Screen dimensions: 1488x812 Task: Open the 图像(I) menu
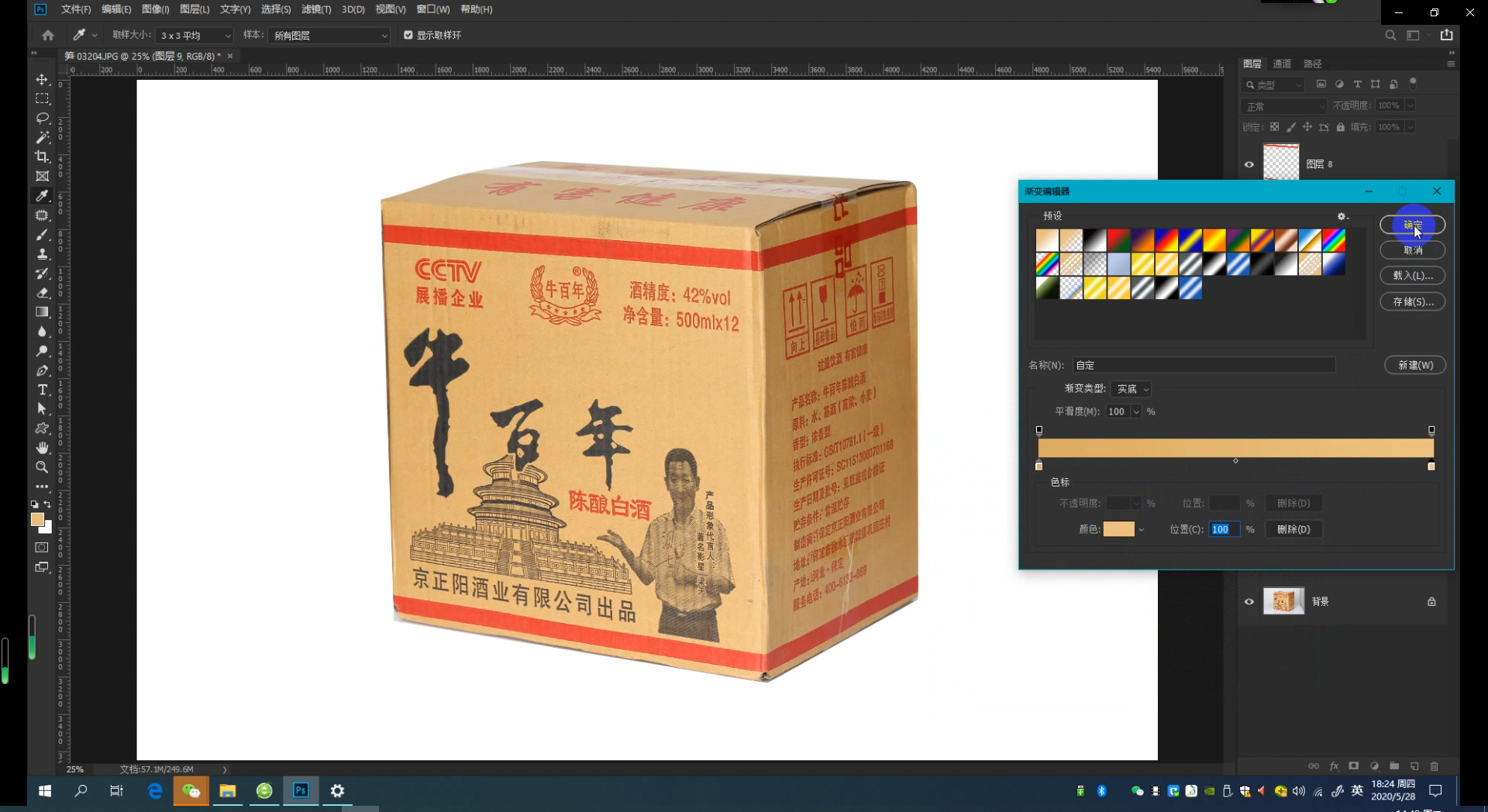coord(156,9)
